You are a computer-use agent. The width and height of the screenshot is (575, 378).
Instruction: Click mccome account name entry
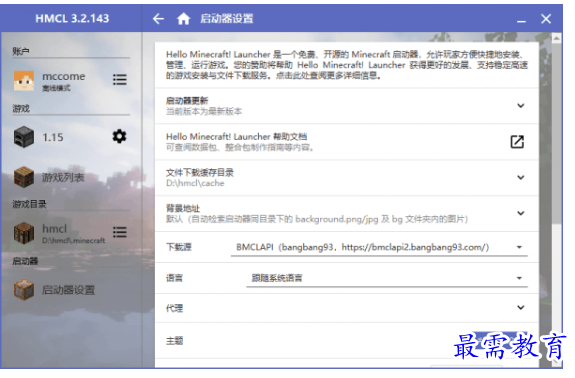[x=63, y=76]
